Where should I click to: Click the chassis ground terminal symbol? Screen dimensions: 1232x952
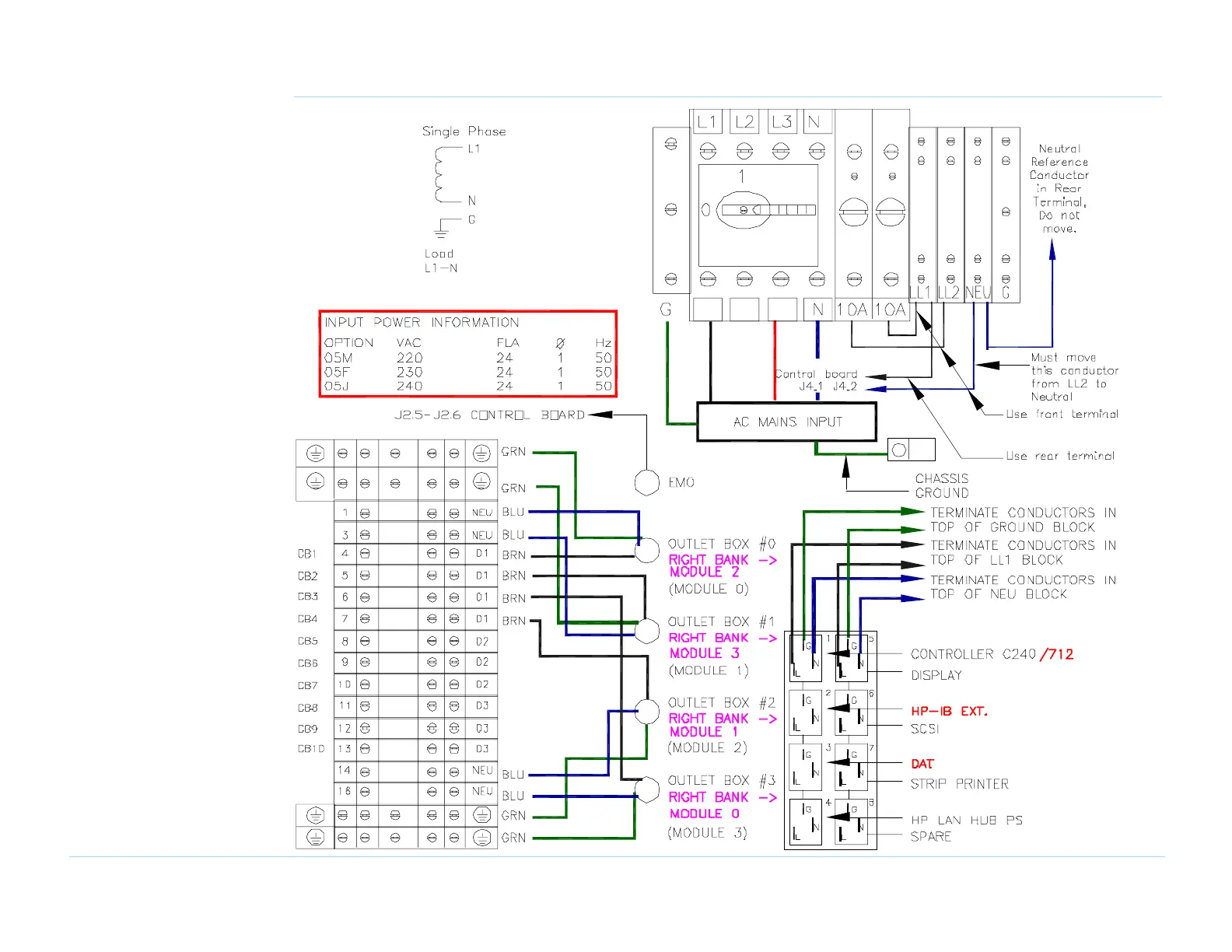[x=911, y=450]
